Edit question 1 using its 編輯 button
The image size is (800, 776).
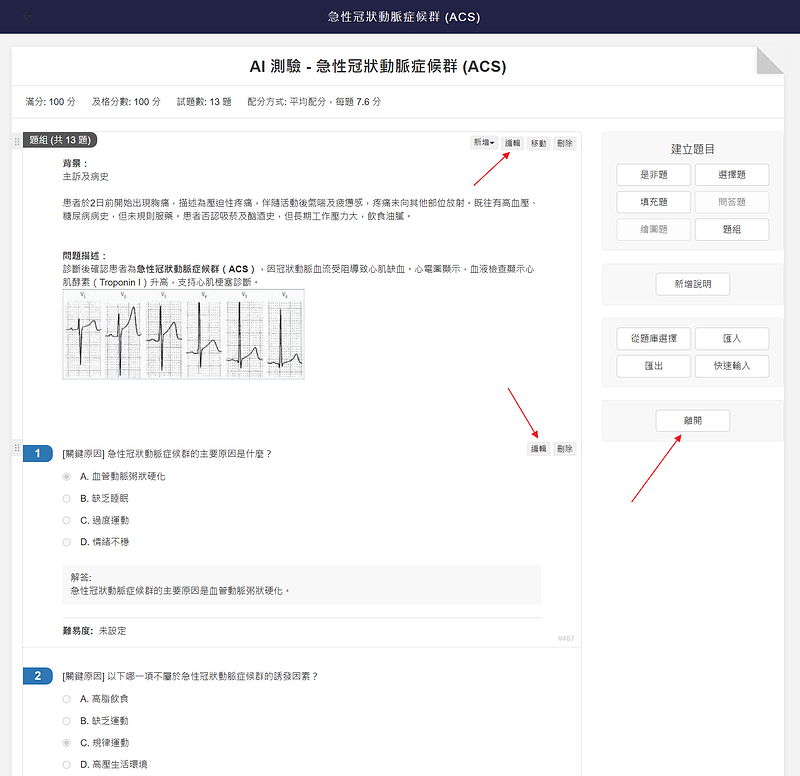539,449
